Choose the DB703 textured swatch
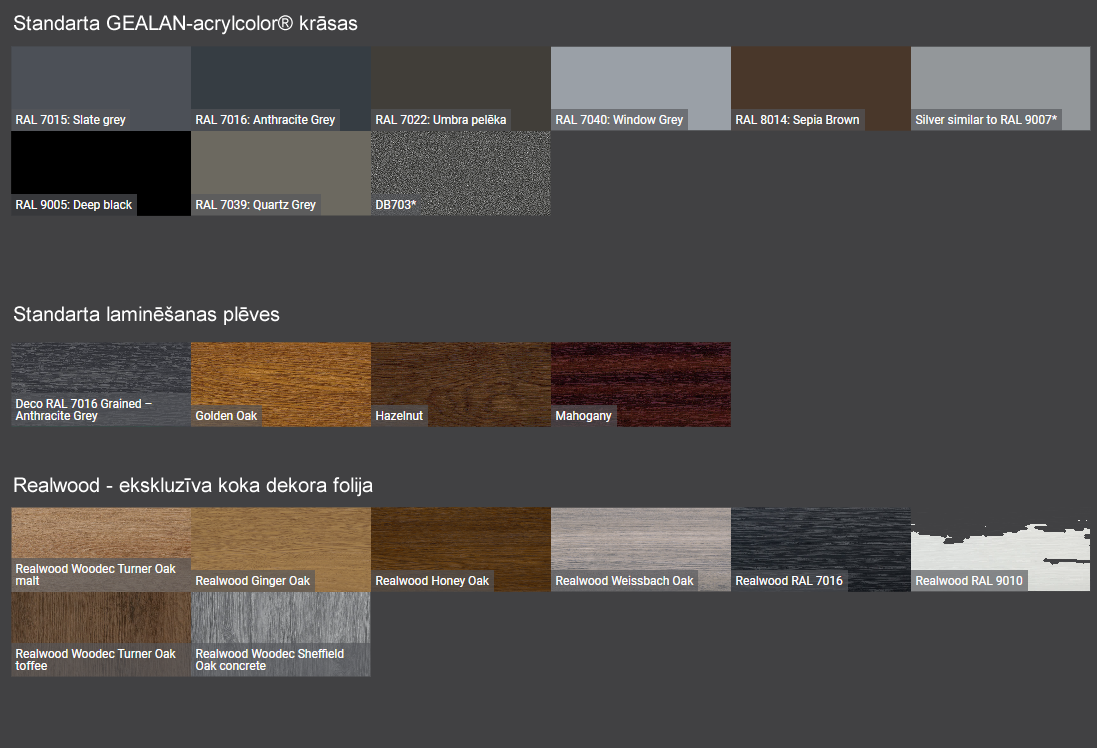The width and height of the screenshot is (1097, 748). click(x=461, y=173)
